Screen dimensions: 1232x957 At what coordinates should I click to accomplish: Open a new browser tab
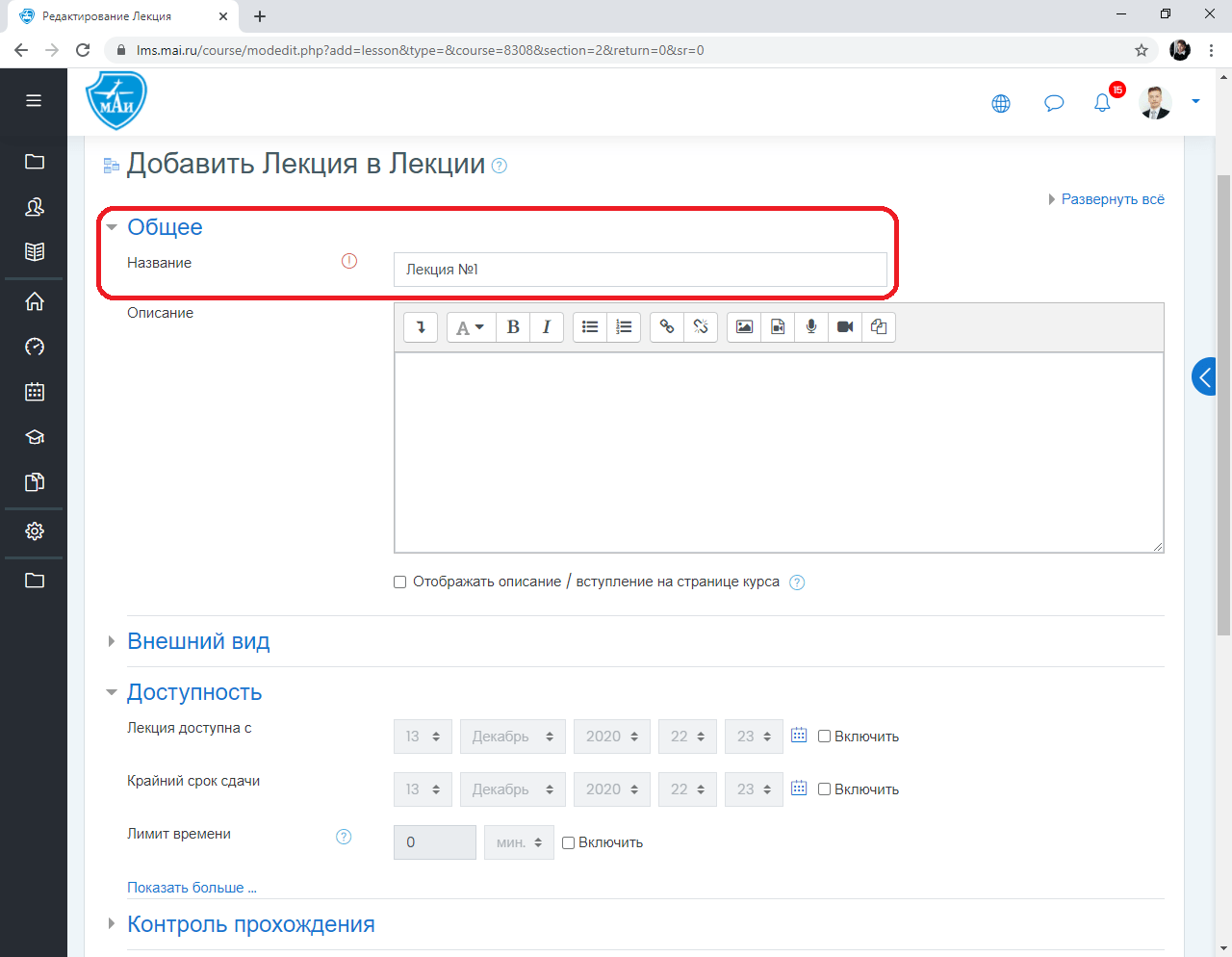click(260, 16)
